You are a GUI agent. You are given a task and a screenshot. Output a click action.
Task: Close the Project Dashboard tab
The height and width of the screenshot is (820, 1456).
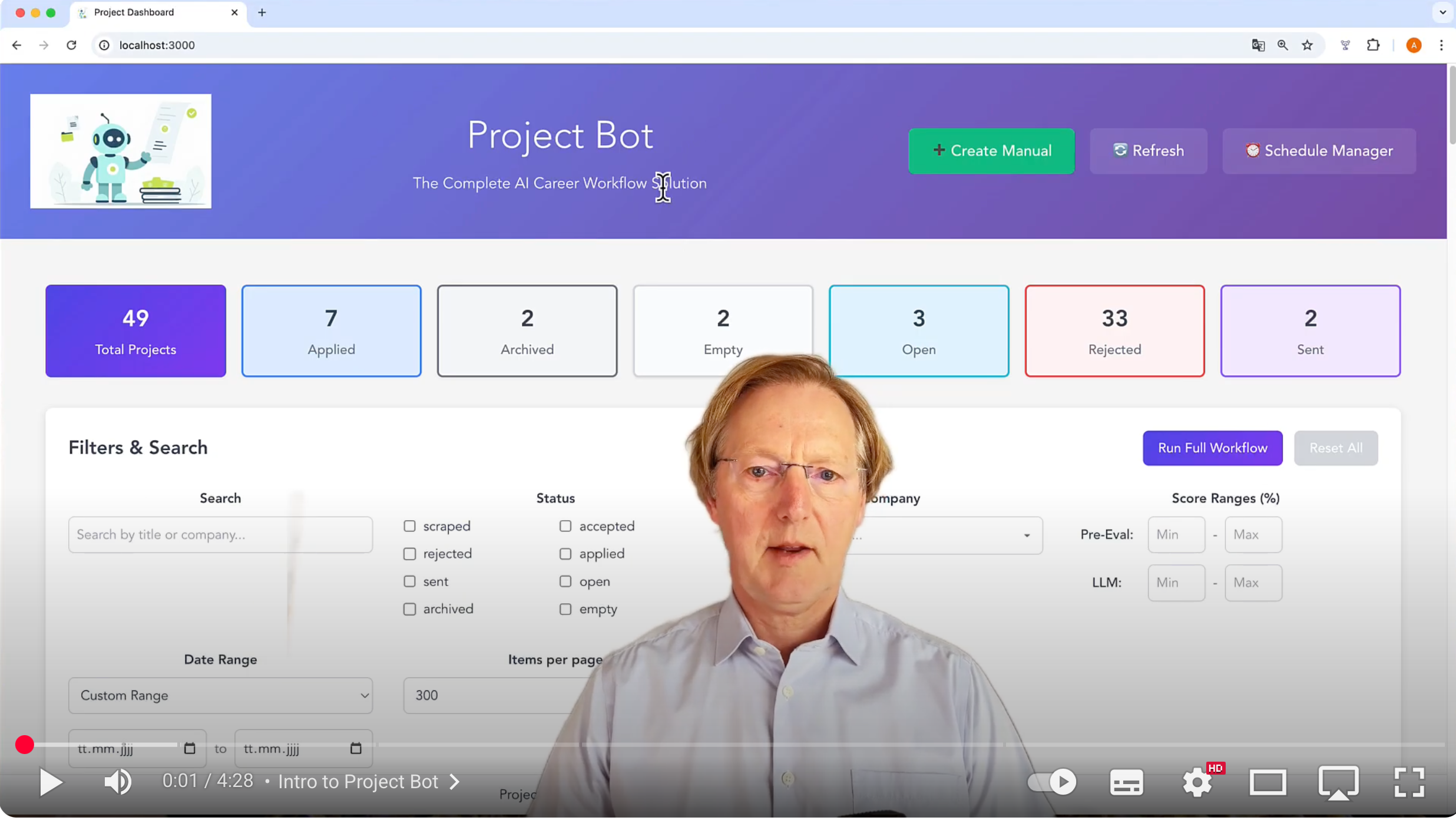point(234,12)
